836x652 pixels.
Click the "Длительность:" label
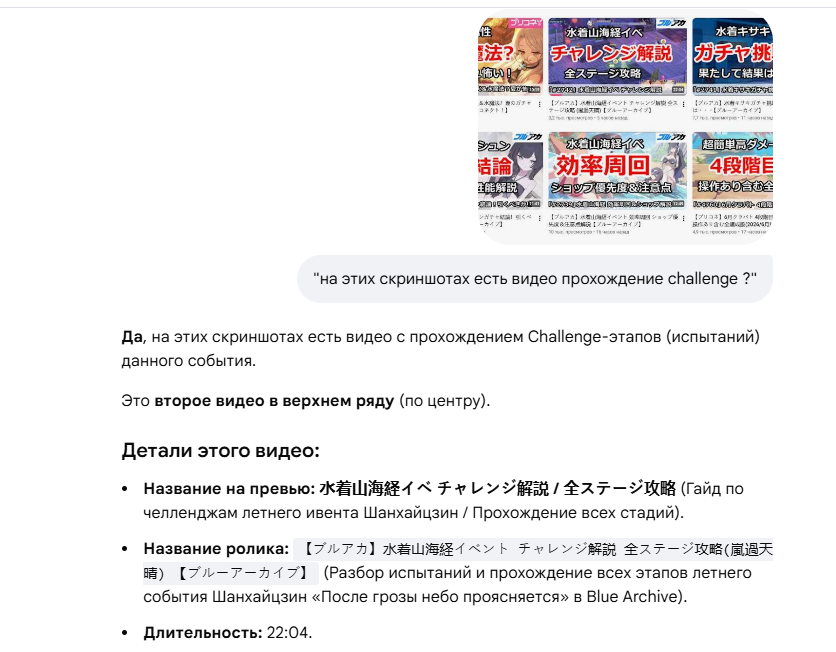(x=203, y=633)
